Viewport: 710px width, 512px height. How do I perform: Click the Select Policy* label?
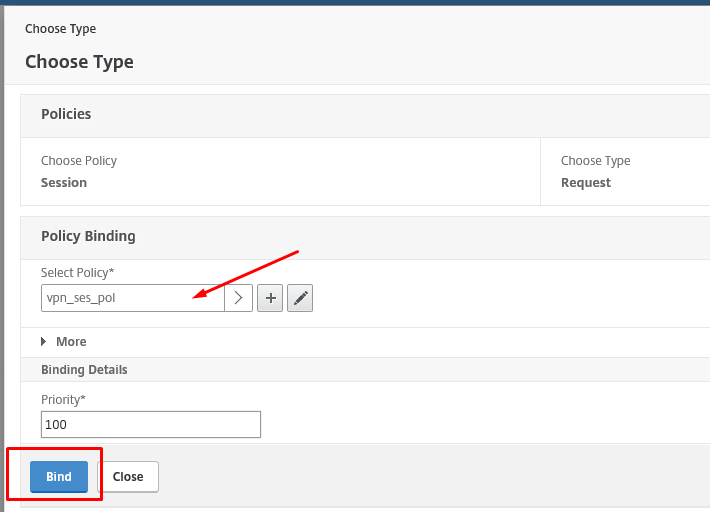(77, 273)
